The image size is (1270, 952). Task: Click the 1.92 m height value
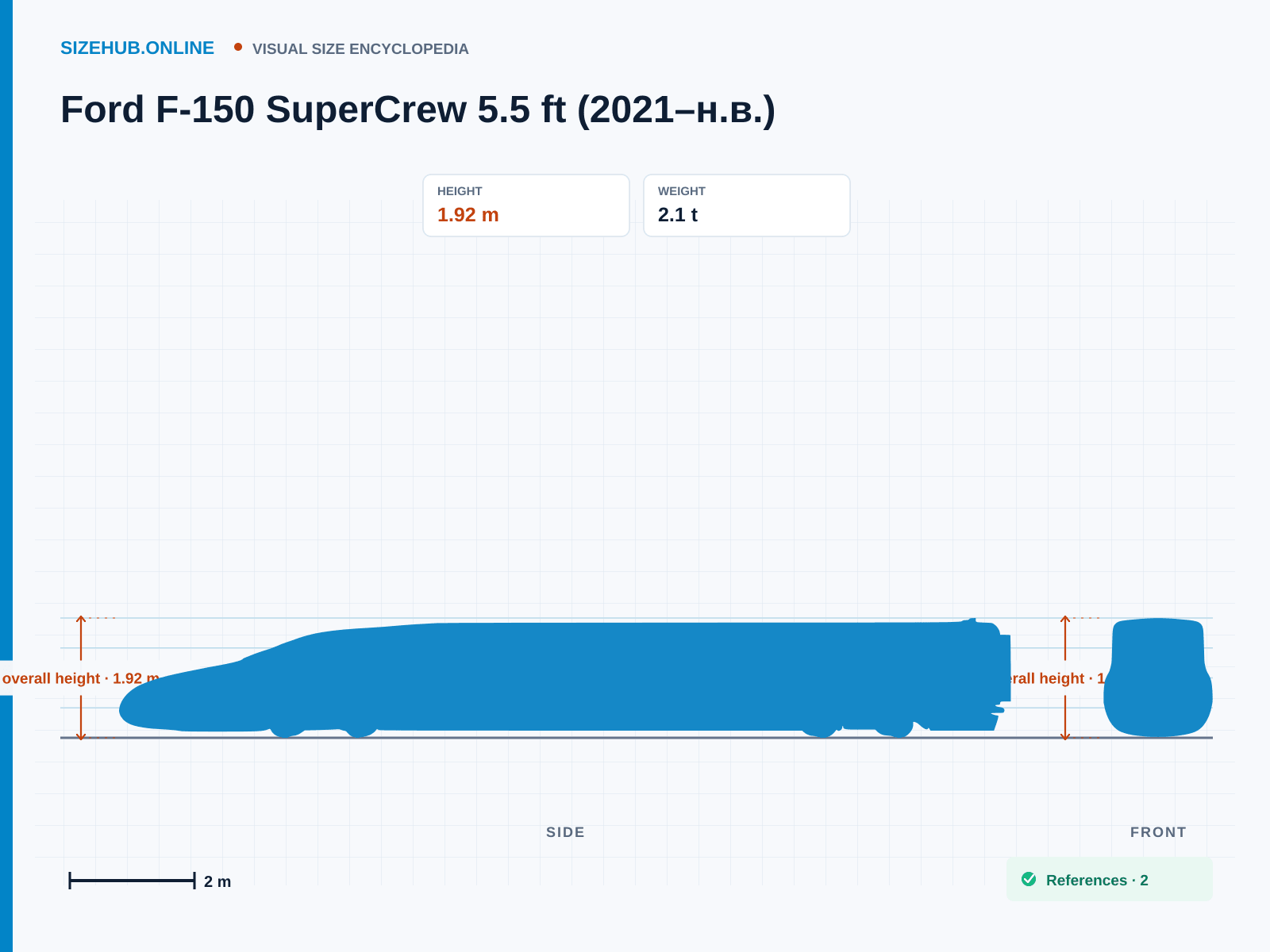468,215
